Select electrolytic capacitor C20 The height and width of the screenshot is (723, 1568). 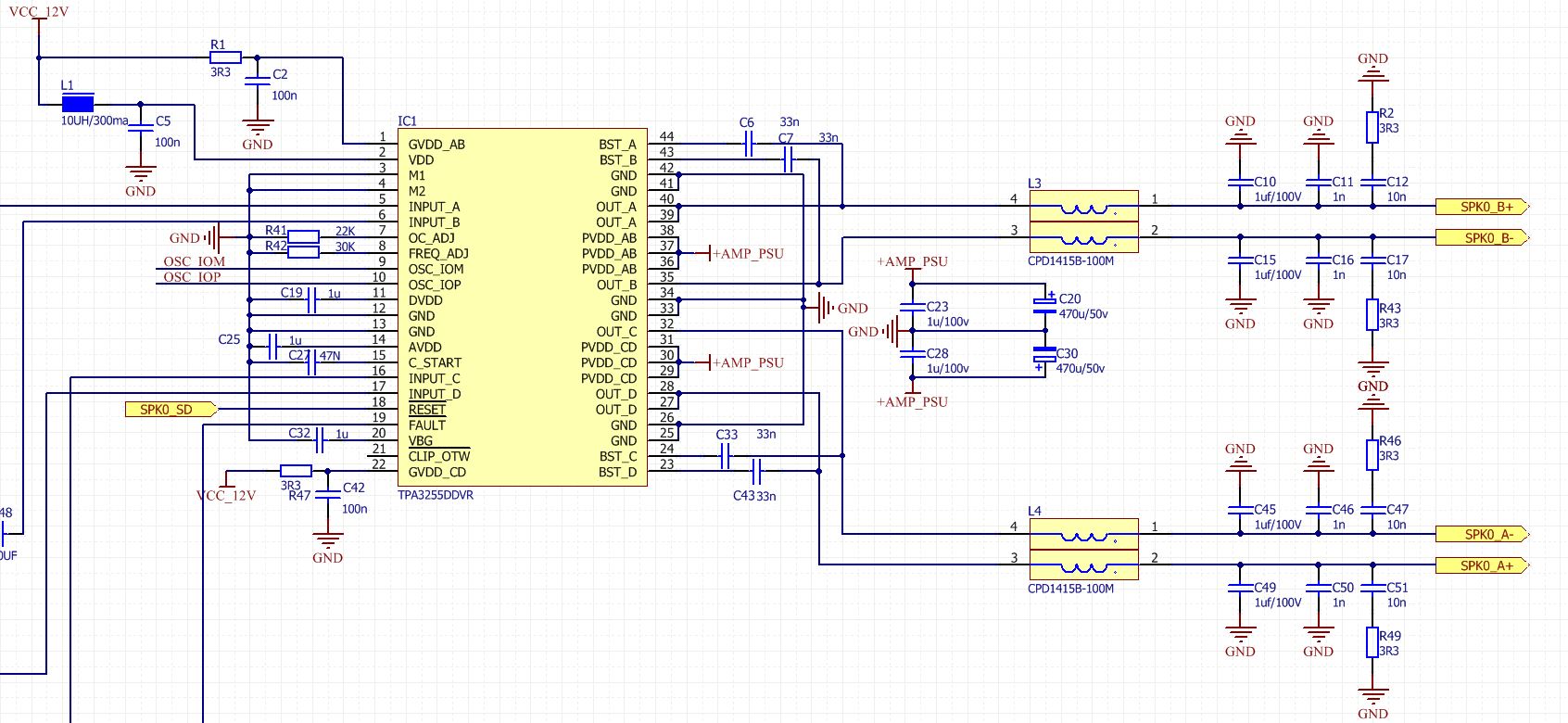coord(1044,305)
